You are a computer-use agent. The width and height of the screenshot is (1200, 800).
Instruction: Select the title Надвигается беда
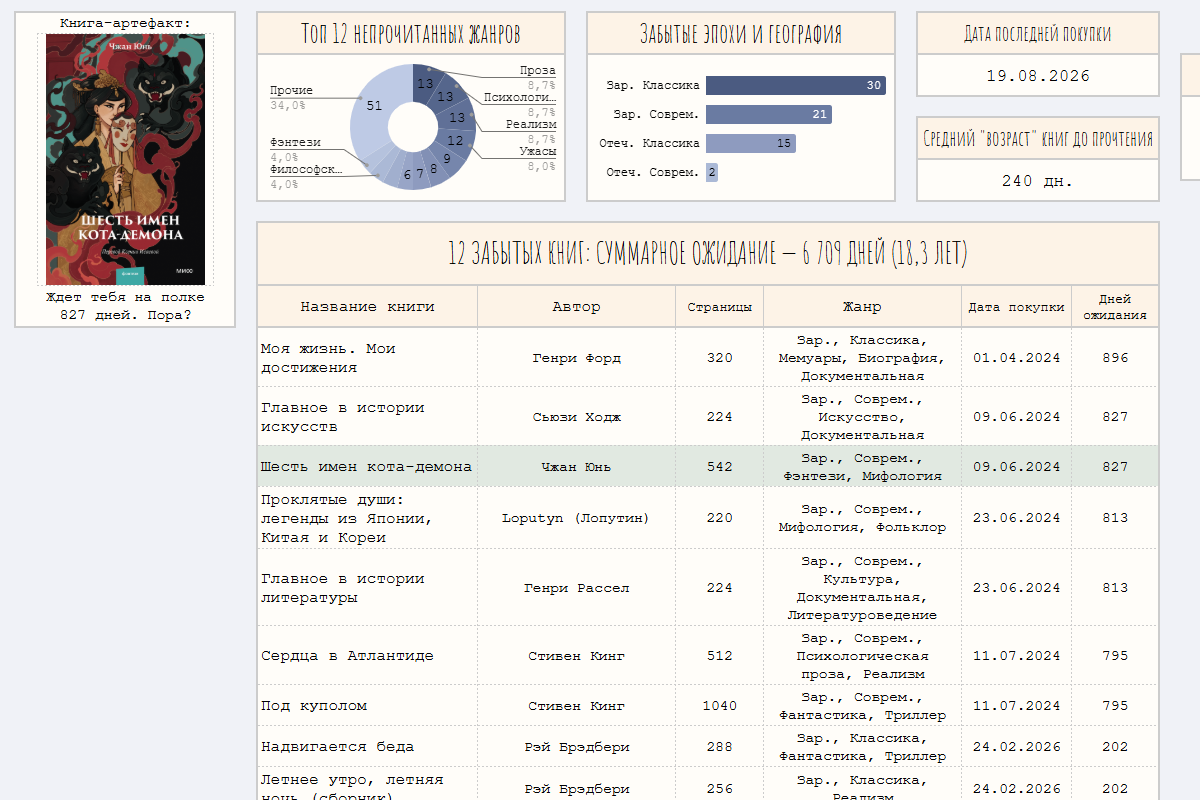[337, 747]
